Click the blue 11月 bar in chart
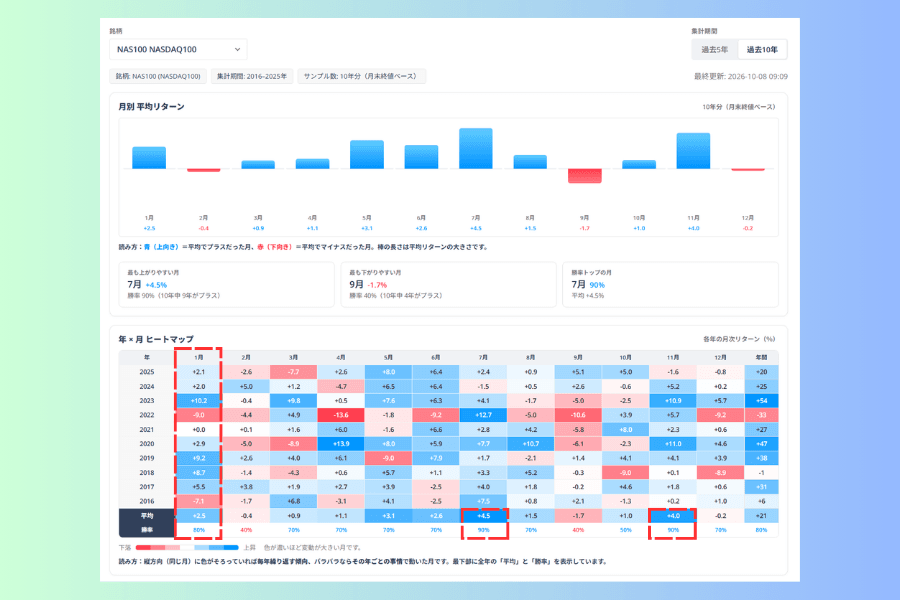The image size is (900, 600). pos(693,151)
